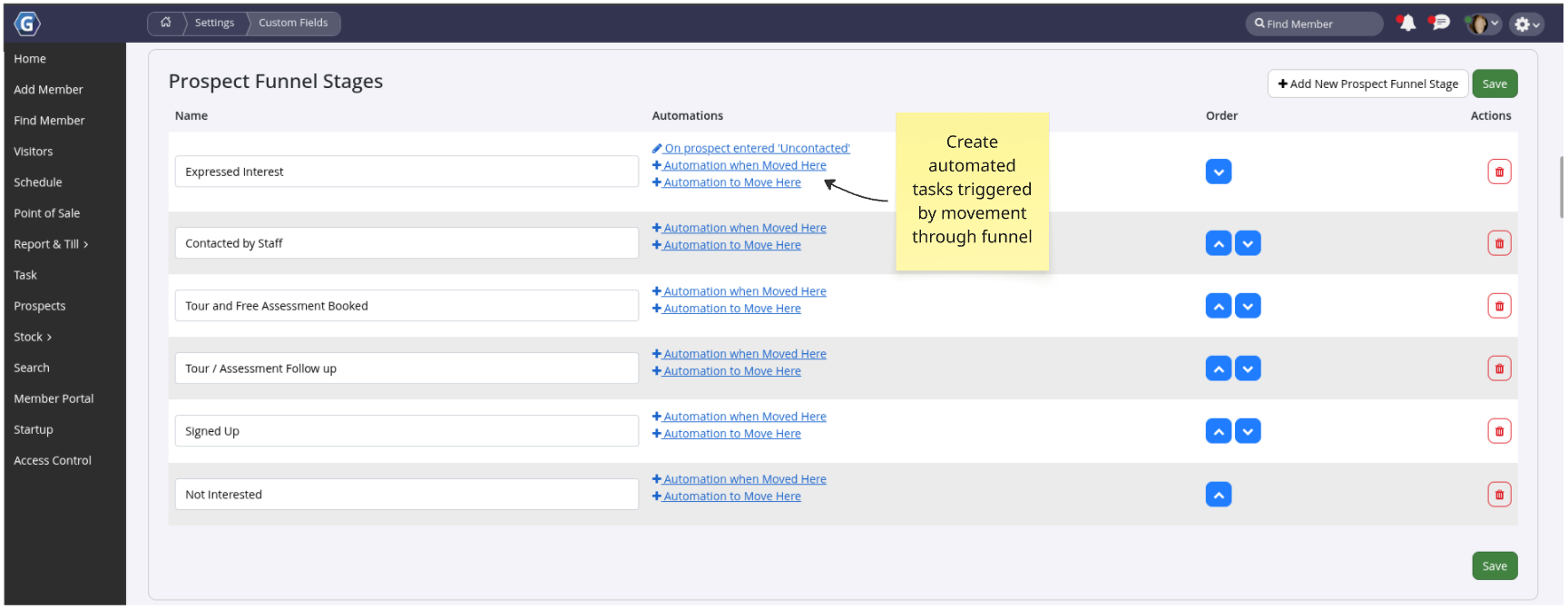Move Not Interested stage up
Screen dimensions: 1568x609
click(x=1219, y=495)
